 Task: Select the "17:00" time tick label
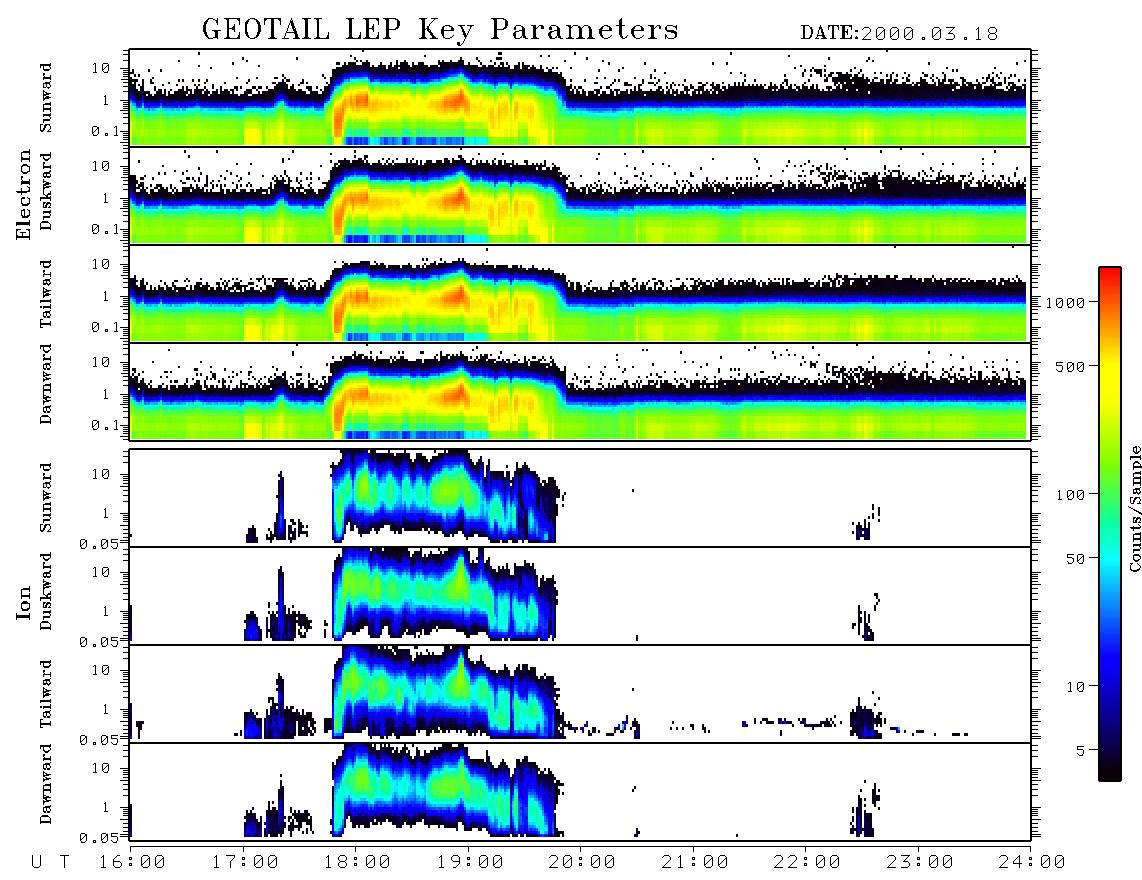pyautogui.click(x=245, y=862)
